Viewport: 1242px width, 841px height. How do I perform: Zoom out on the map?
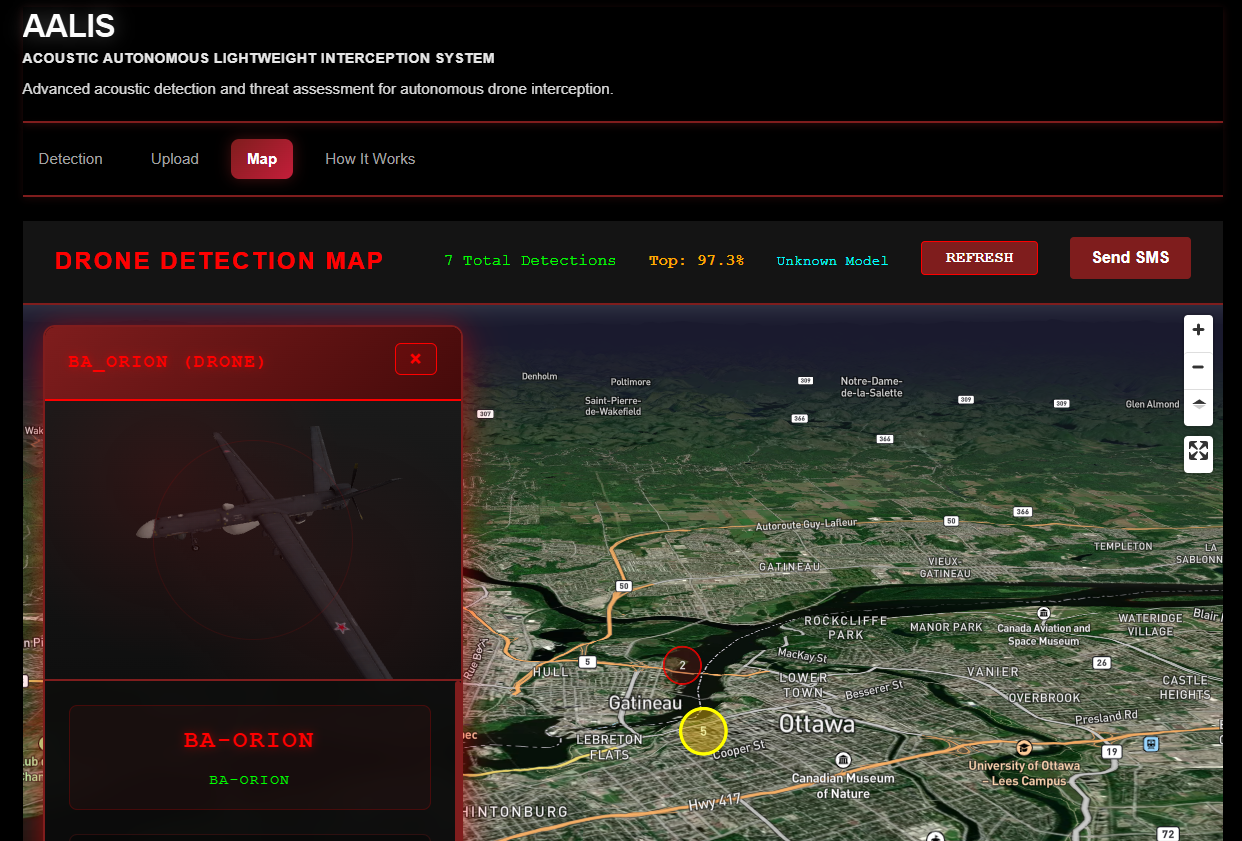1198,368
